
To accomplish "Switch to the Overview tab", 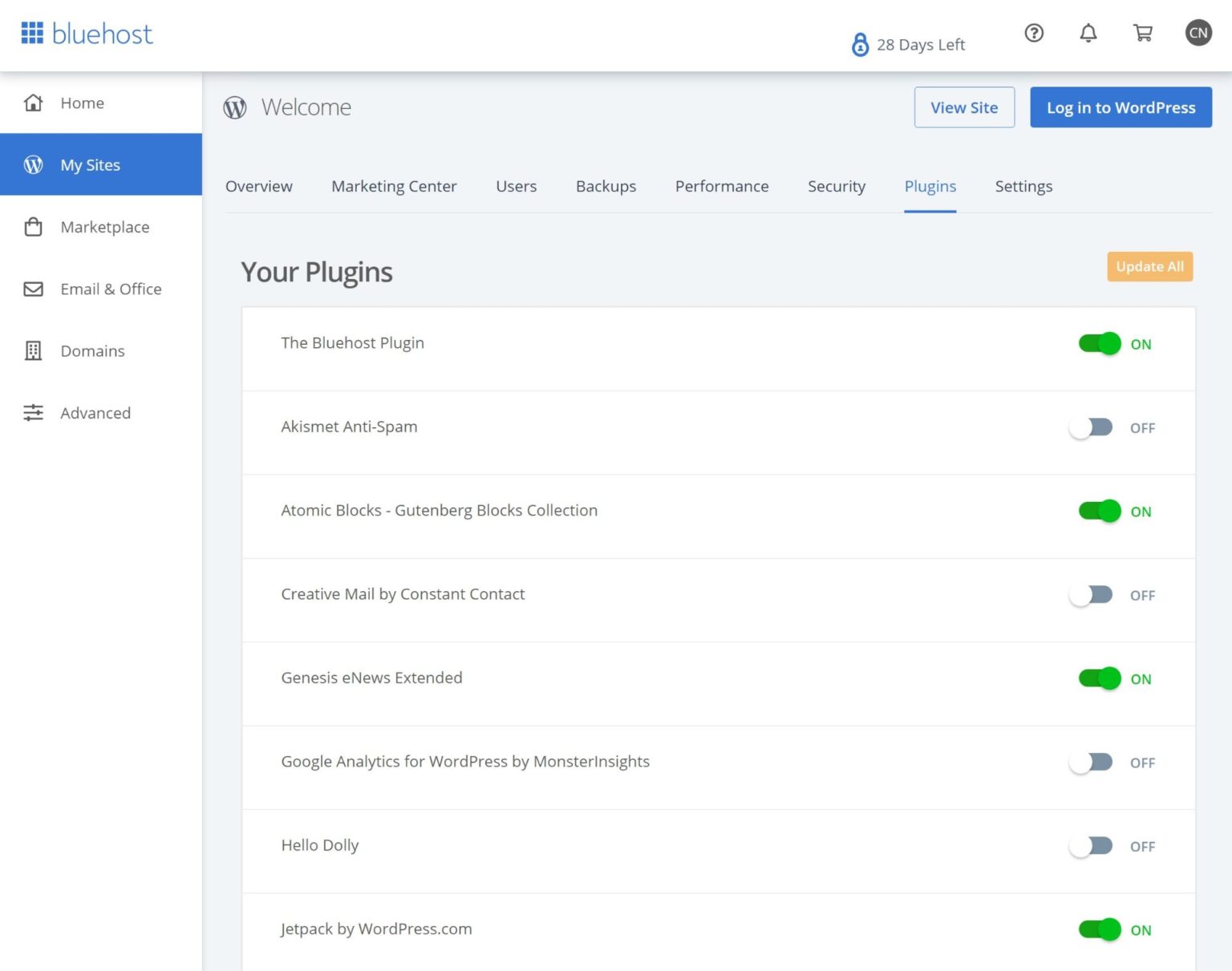I will (x=259, y=186).
